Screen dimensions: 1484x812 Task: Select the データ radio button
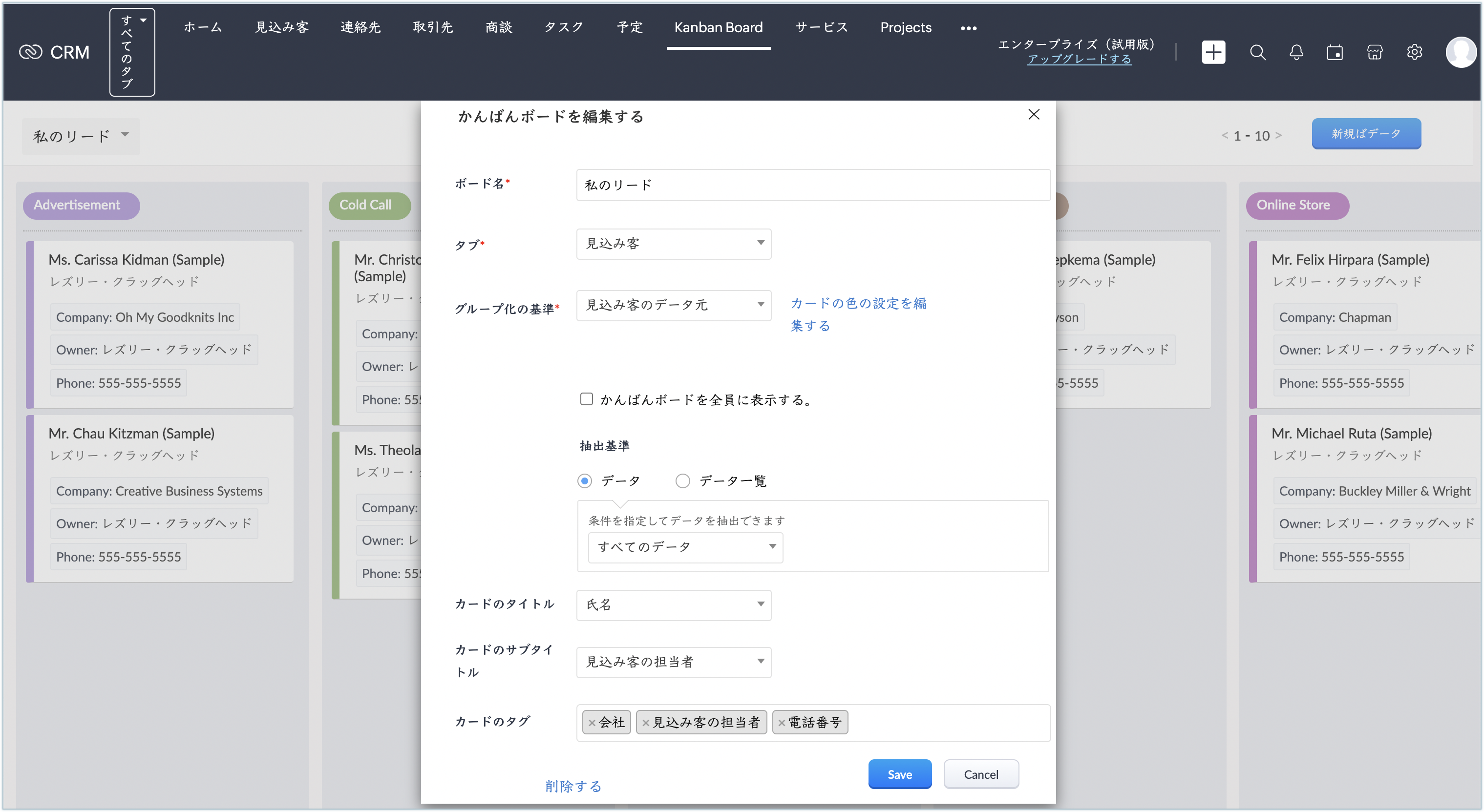[585, 481]
